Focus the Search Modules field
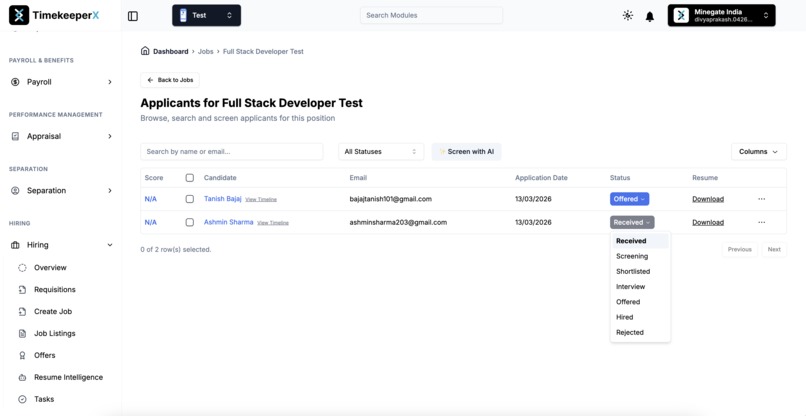 point(431,15)
